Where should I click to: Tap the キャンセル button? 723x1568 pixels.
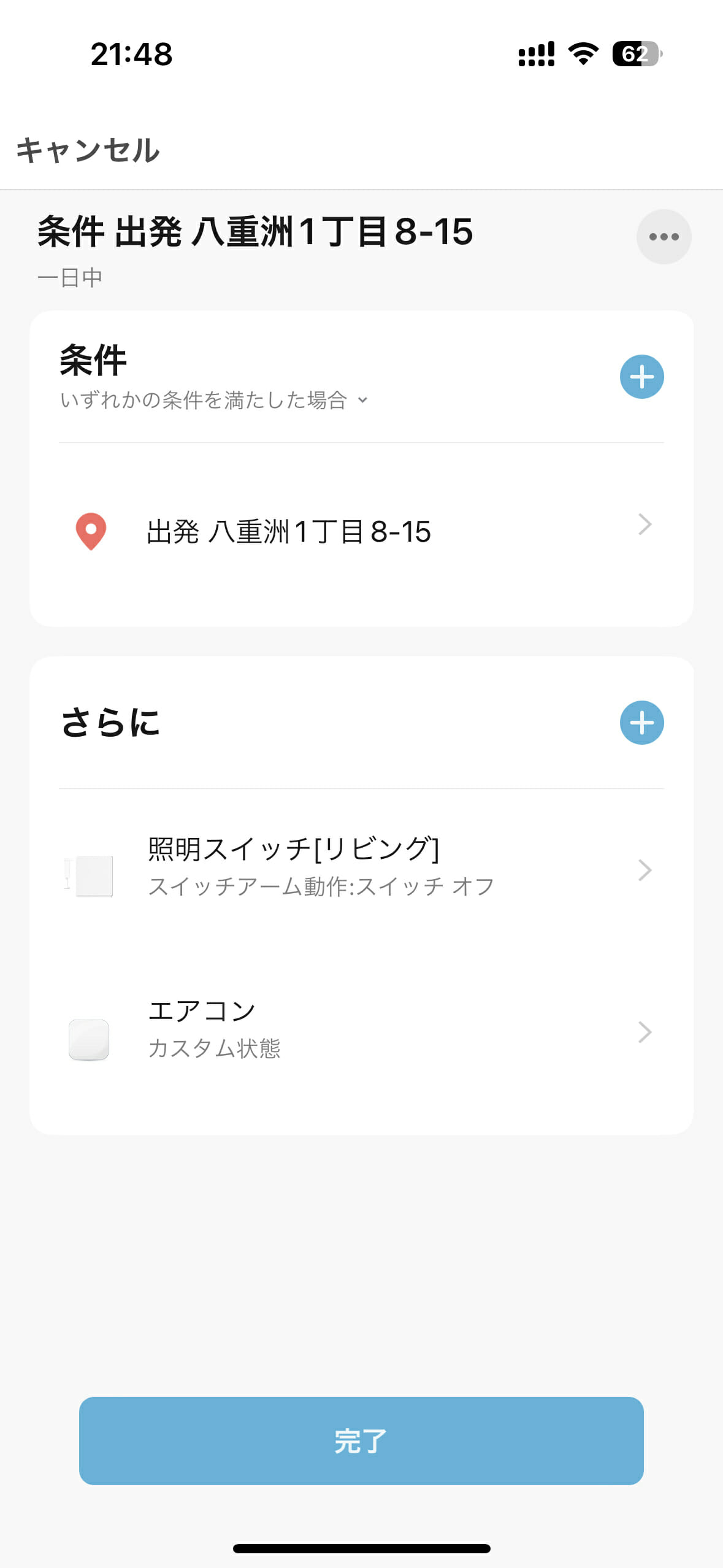pos(88,150)
